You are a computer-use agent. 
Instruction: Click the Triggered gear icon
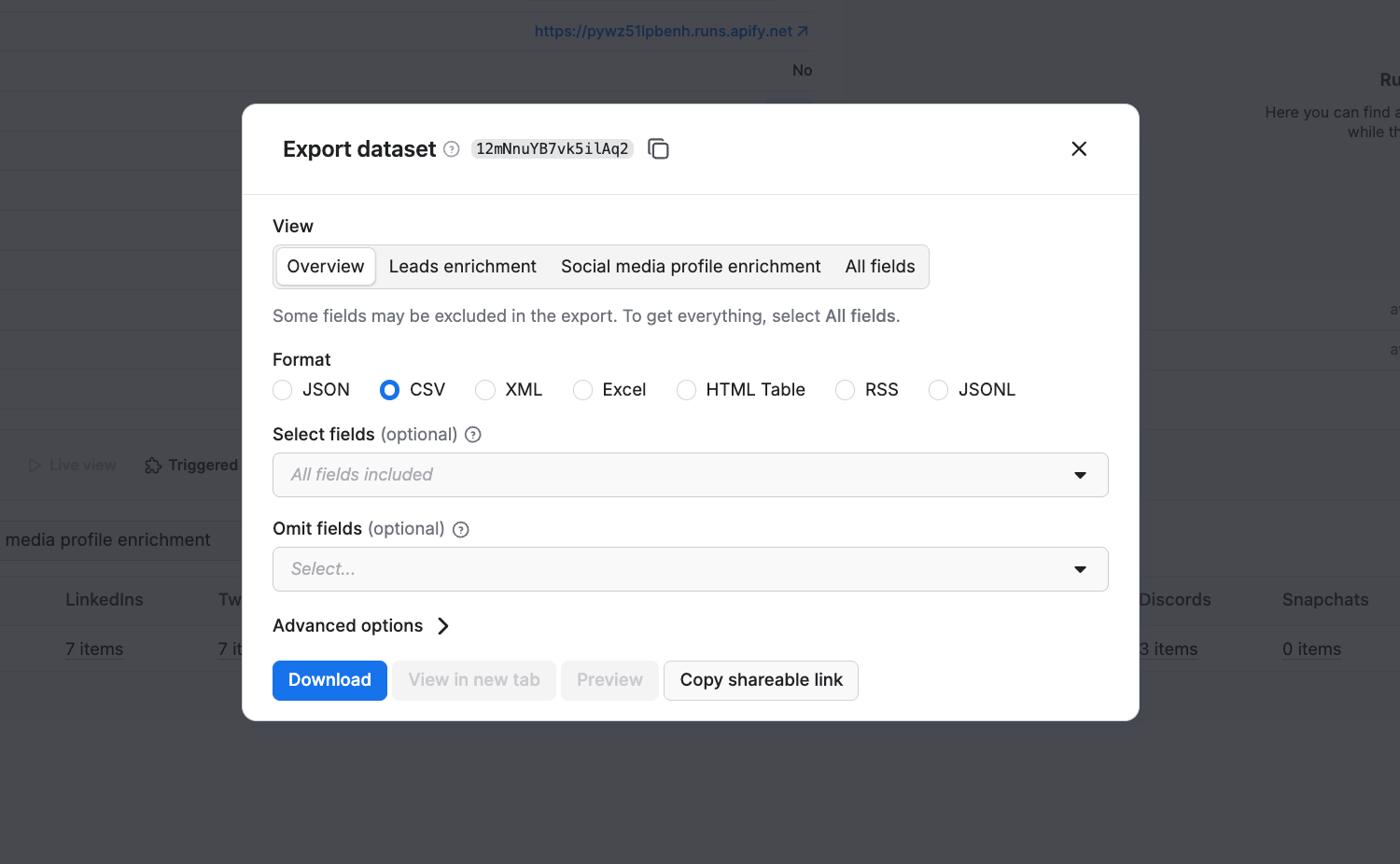[150, 465]
